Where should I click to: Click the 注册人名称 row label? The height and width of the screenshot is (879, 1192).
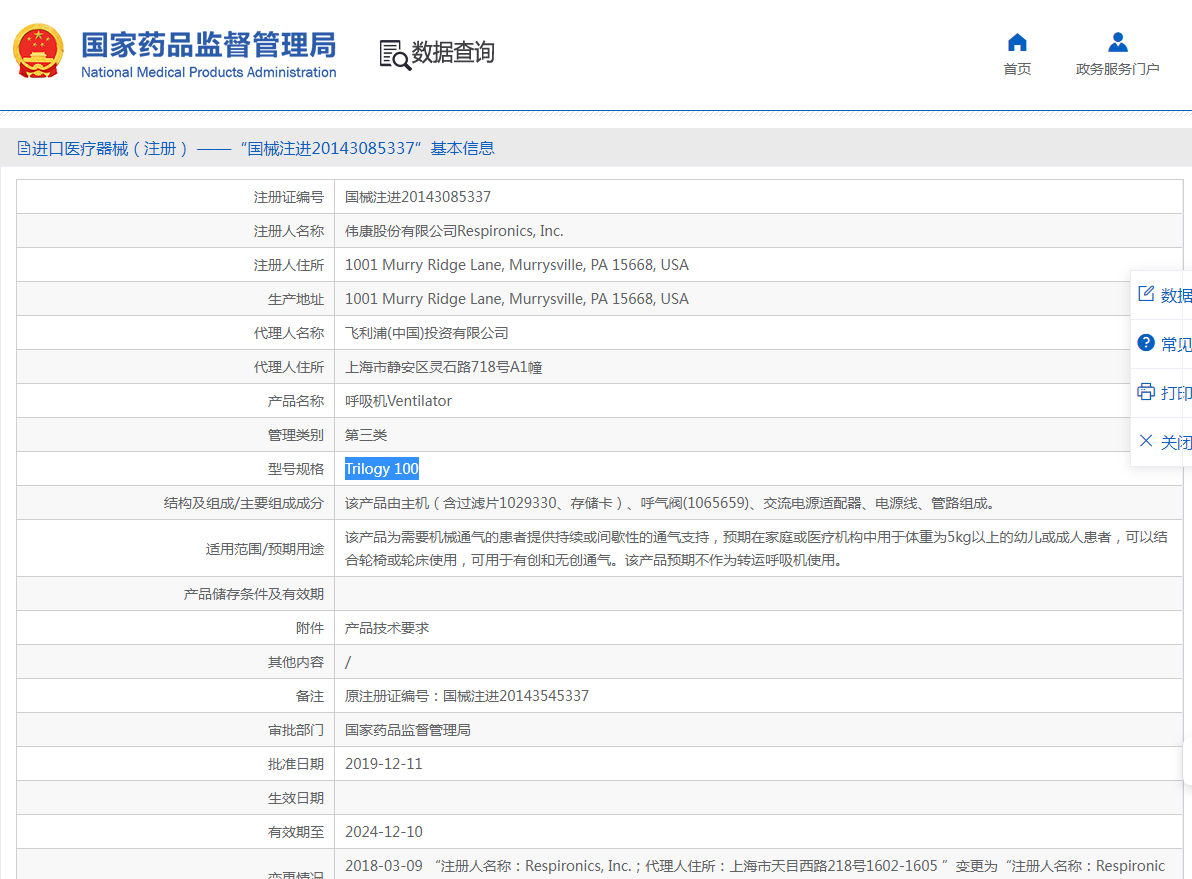tap(289, 231)
